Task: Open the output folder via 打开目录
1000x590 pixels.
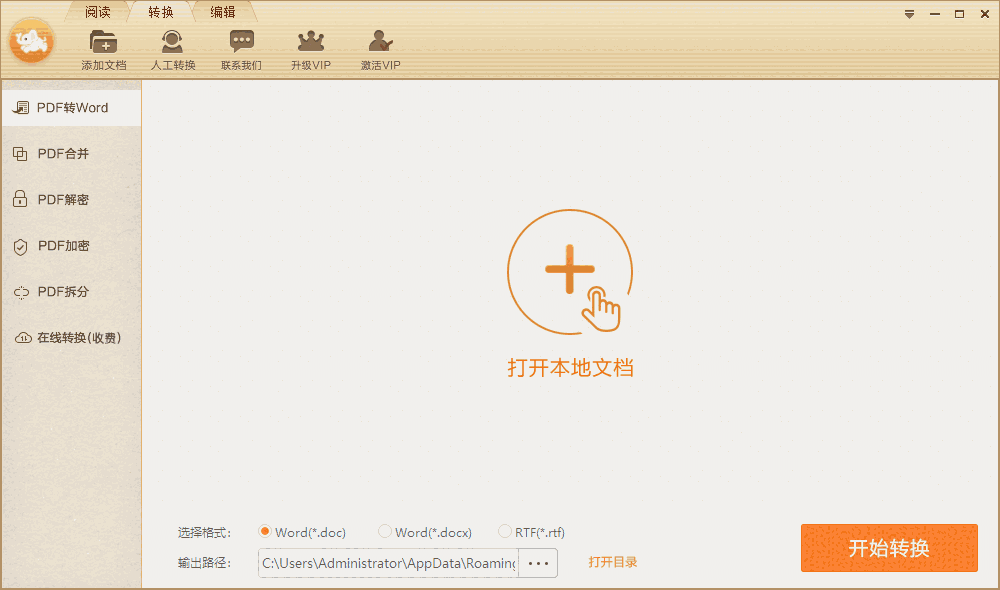Action: pyautogui.click(x=612, y=562)
